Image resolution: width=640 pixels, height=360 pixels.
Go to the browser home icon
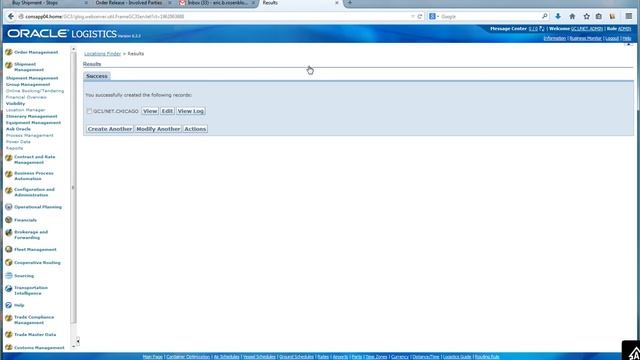tap(572, 16)
